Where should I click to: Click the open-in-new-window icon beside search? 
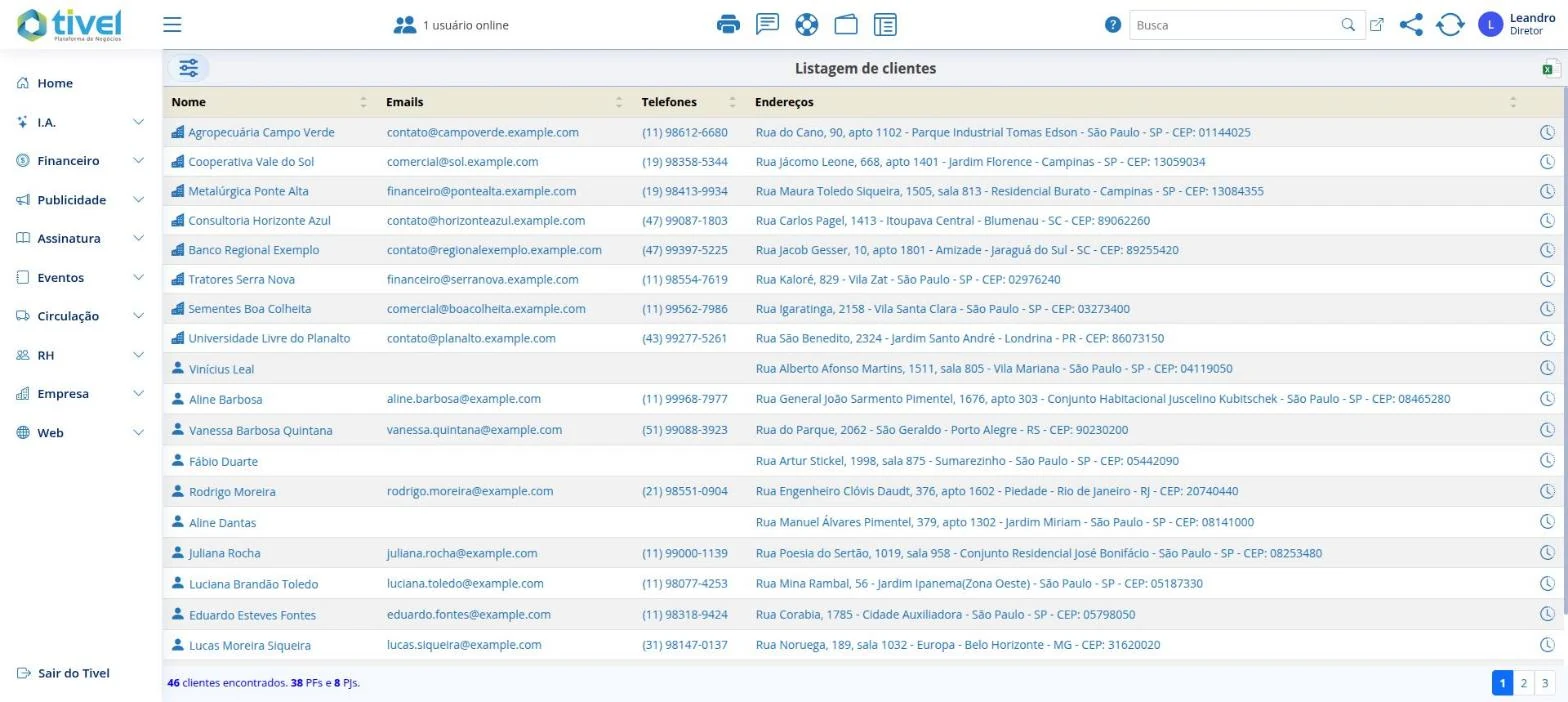[x=1377, y=25]
